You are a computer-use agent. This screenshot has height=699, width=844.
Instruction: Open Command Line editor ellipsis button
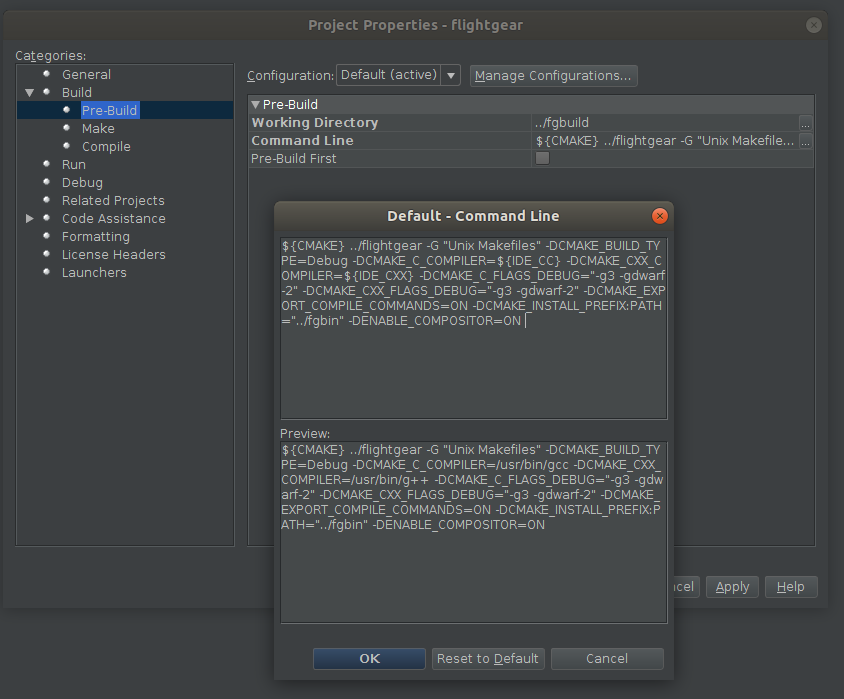pyautogui.click(x=805, y=141)
